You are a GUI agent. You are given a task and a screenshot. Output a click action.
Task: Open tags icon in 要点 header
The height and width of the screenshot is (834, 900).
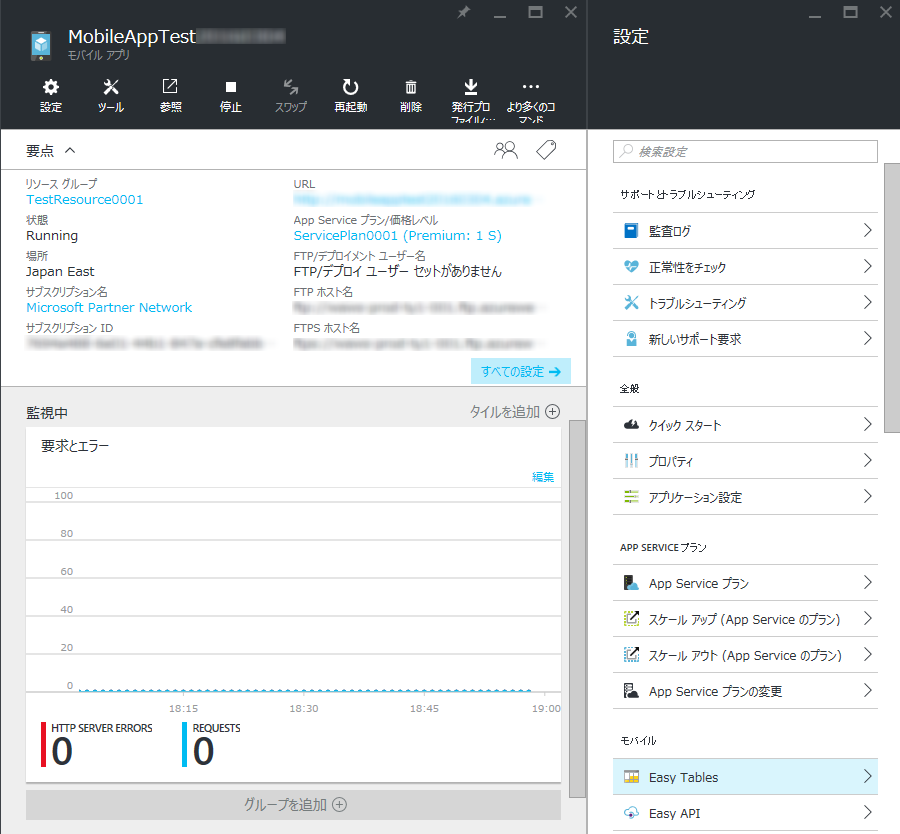click(546, 150)
